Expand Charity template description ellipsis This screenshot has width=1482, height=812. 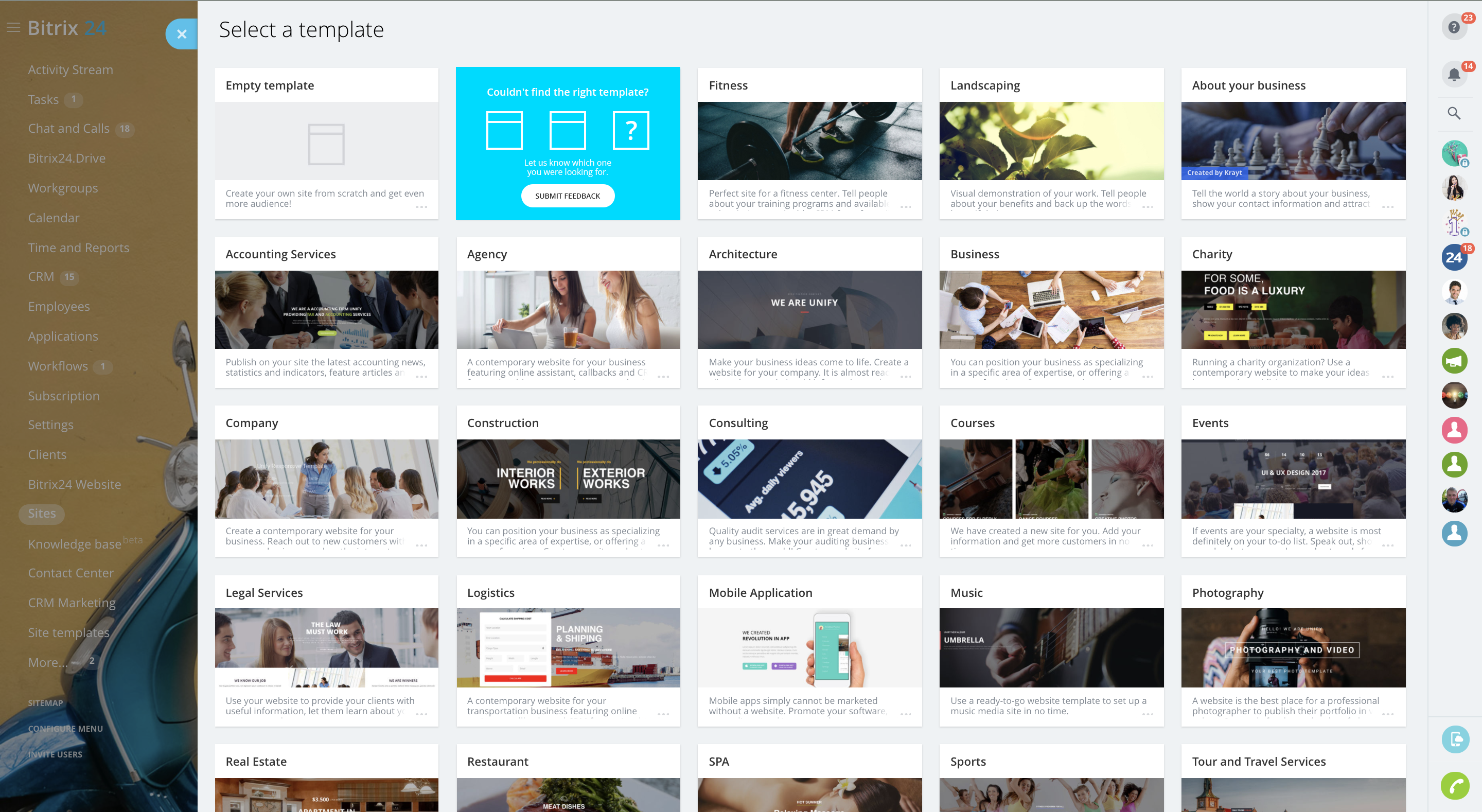(x=1388, y=376)
